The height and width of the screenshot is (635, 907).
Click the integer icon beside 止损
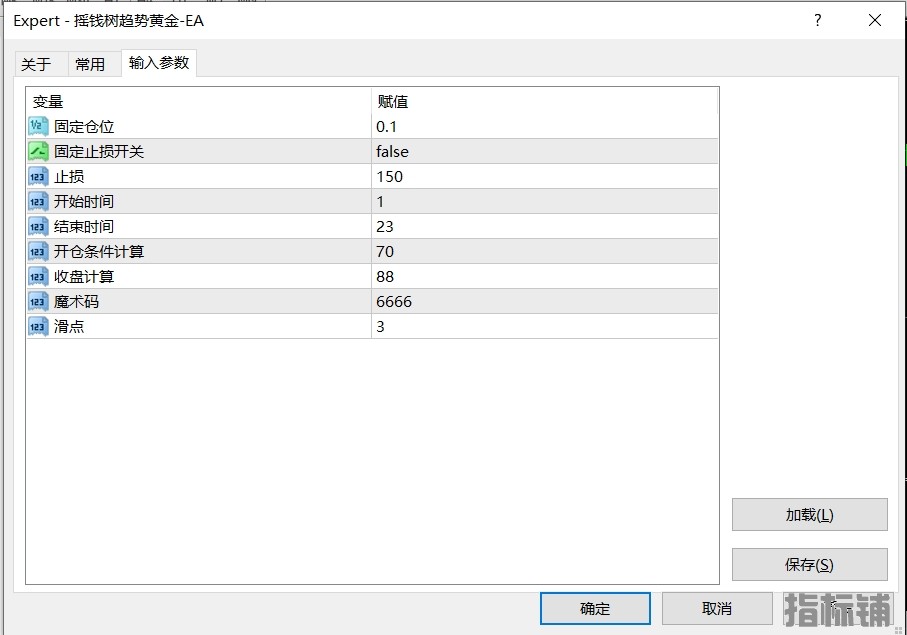tap(38, 176)
